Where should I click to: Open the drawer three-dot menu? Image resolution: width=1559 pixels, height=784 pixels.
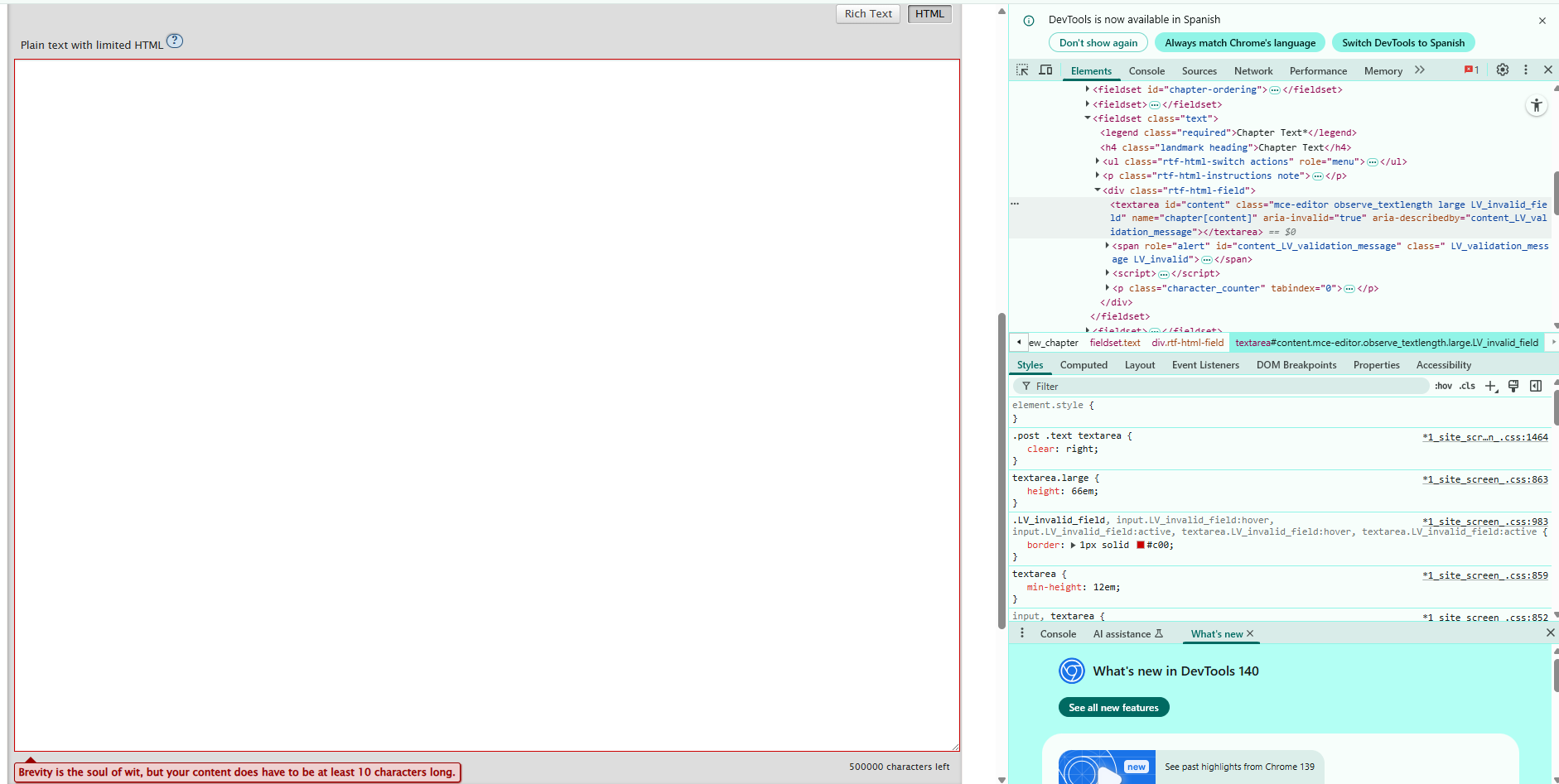[1022, 633]
